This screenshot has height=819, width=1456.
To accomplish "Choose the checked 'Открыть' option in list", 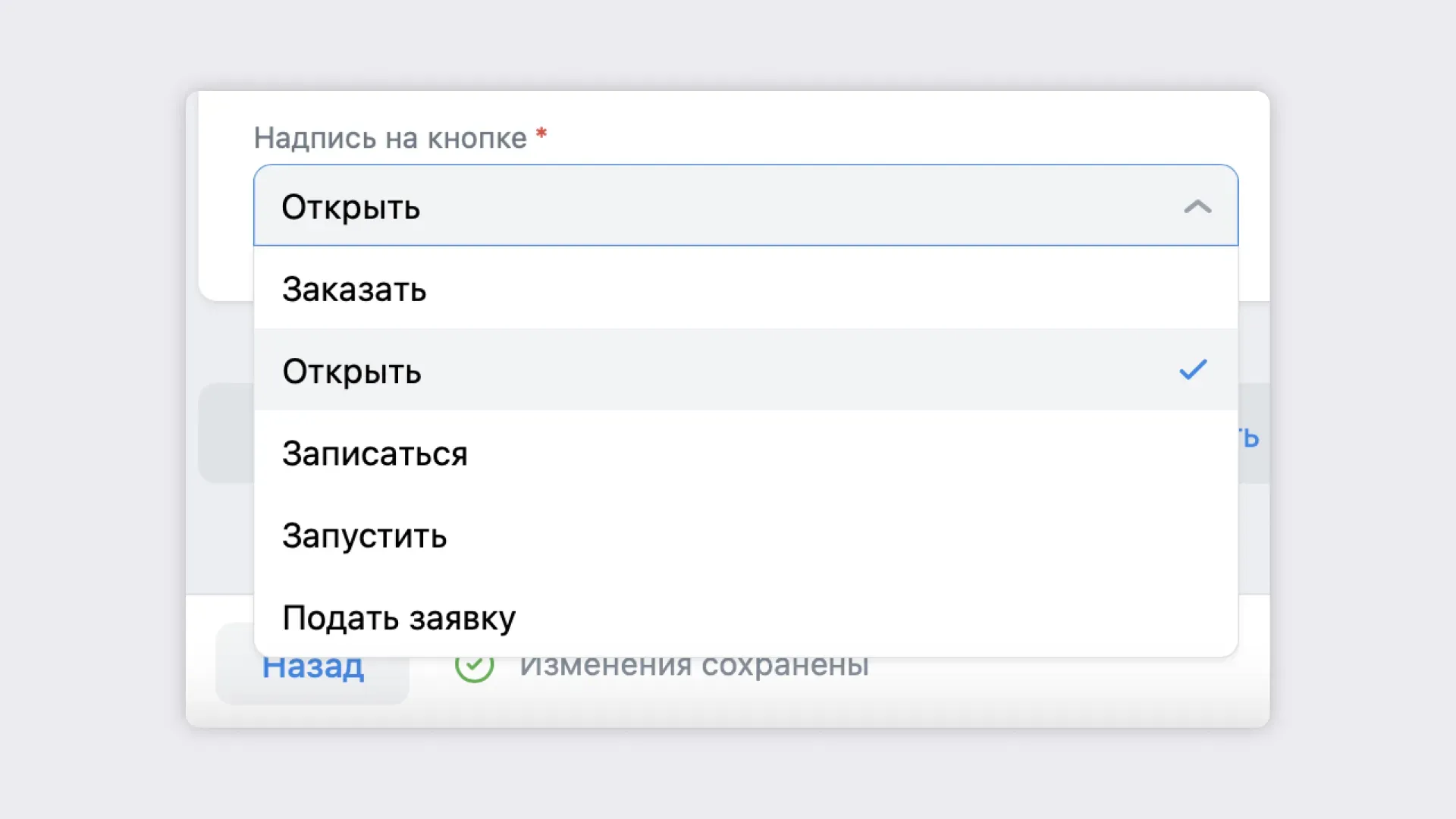I will pyautogui.click(x=745, y=371).
